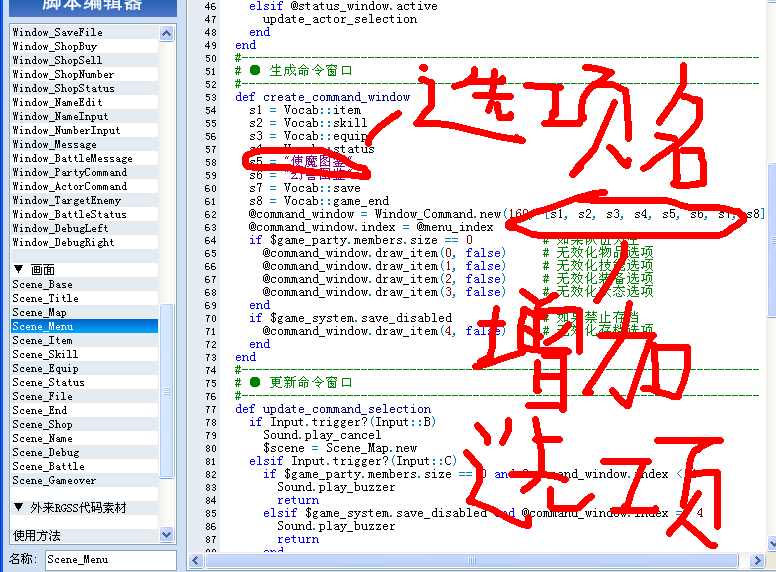Select Window_Message script
The image size is (776, 572).
[x=84, y=144]
